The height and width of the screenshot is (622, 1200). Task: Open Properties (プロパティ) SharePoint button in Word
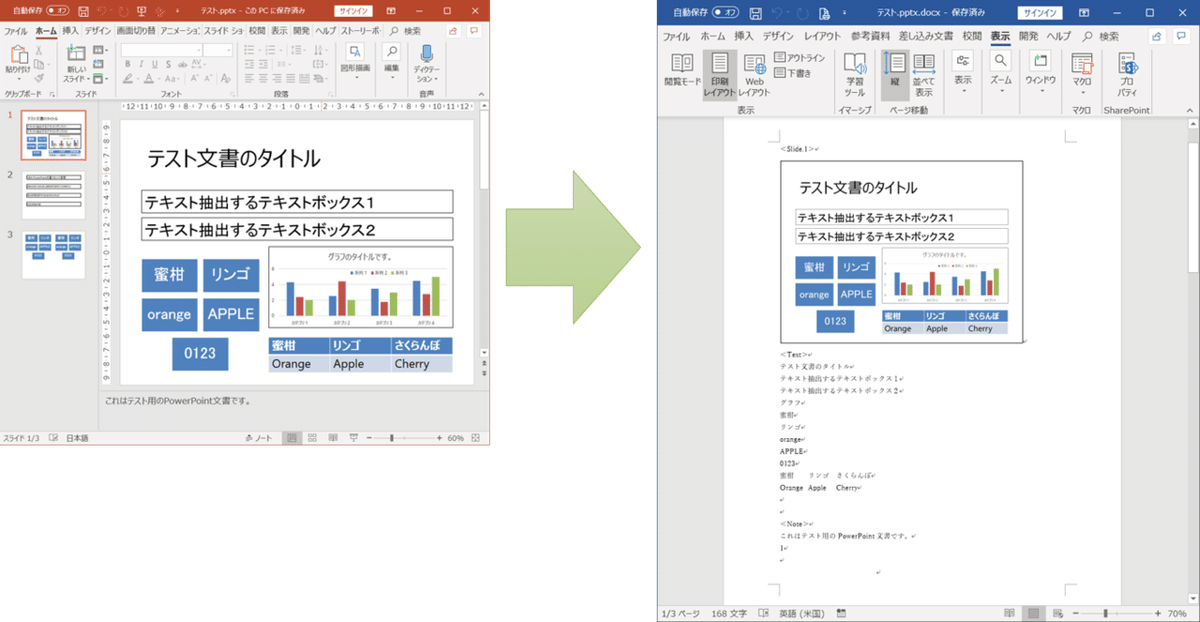coord(1126,75)
